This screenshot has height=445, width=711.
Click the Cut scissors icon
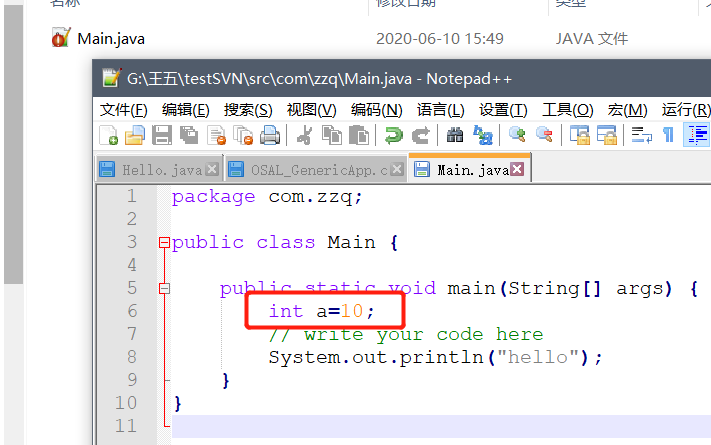(x=304, y=135)
